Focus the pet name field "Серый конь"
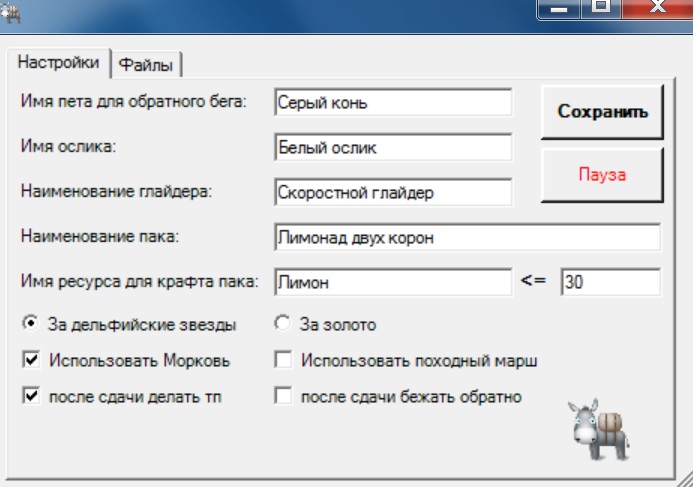The width and height of the screenshot is (694, 487). coord(392,103)
